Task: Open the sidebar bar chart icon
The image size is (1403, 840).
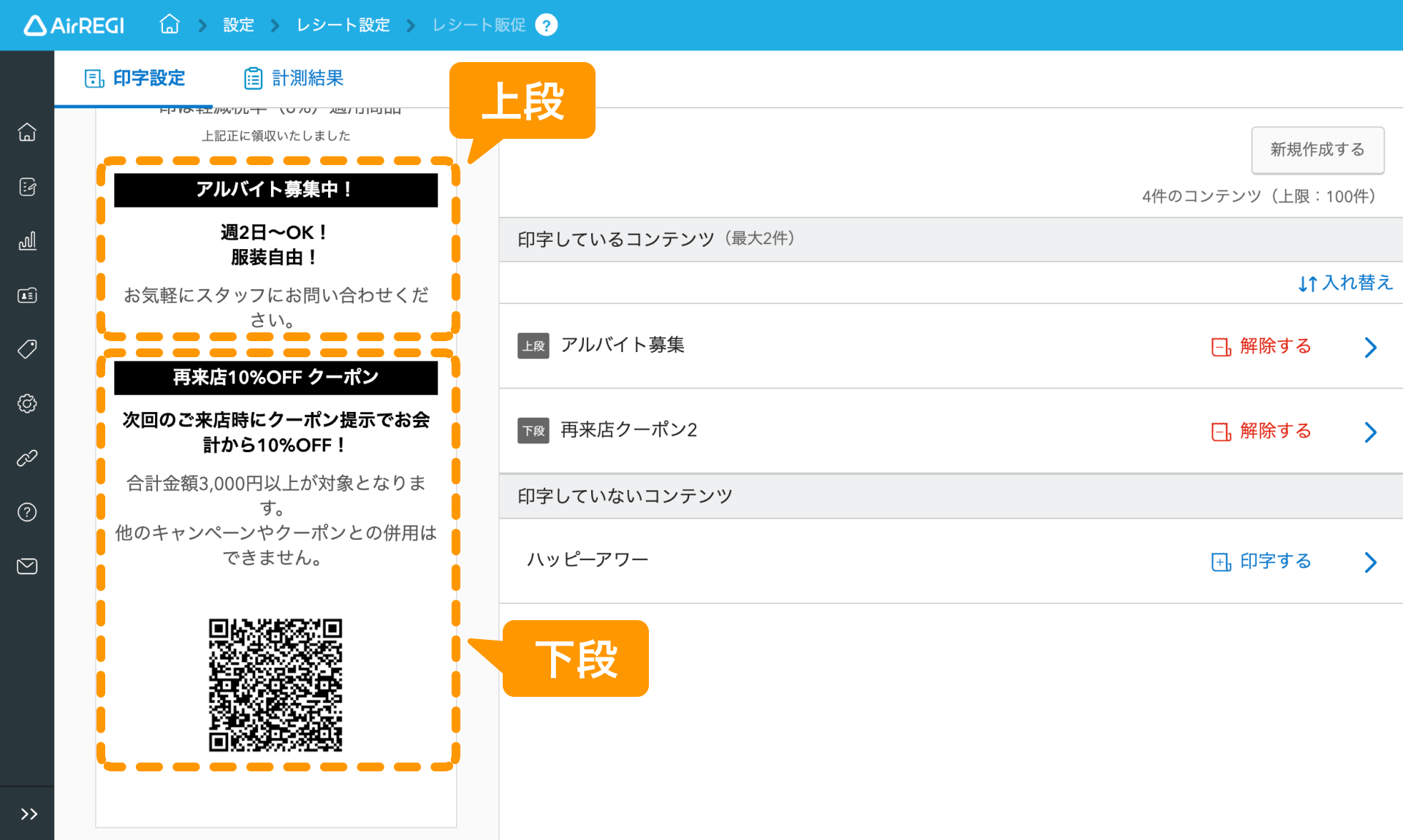Action: point(27,241)
